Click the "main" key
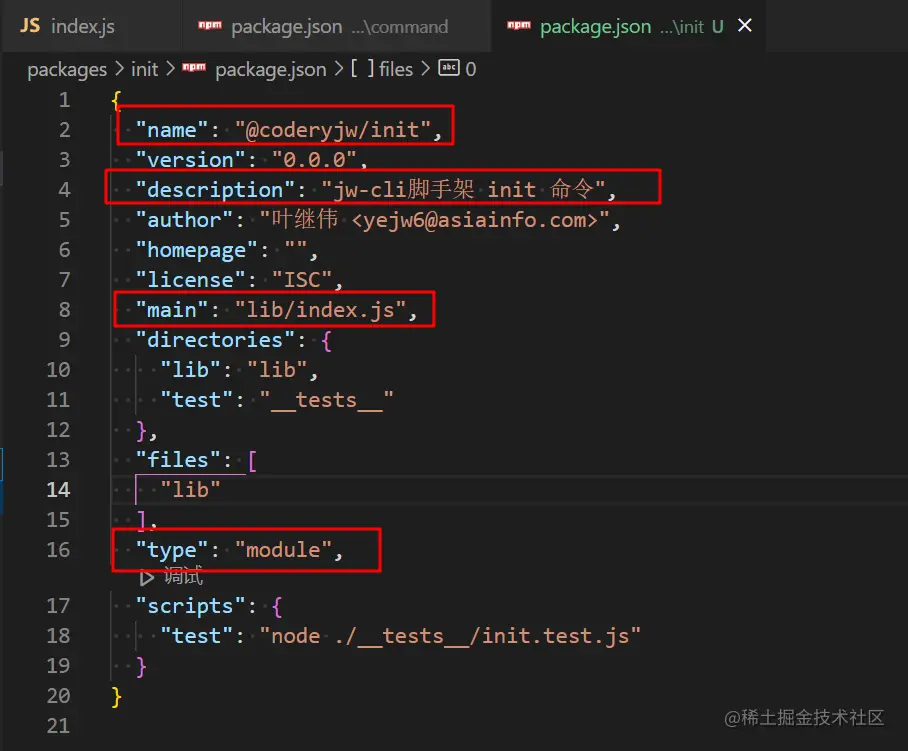Viewport: 908px width, 751px height. click(171, 310)
